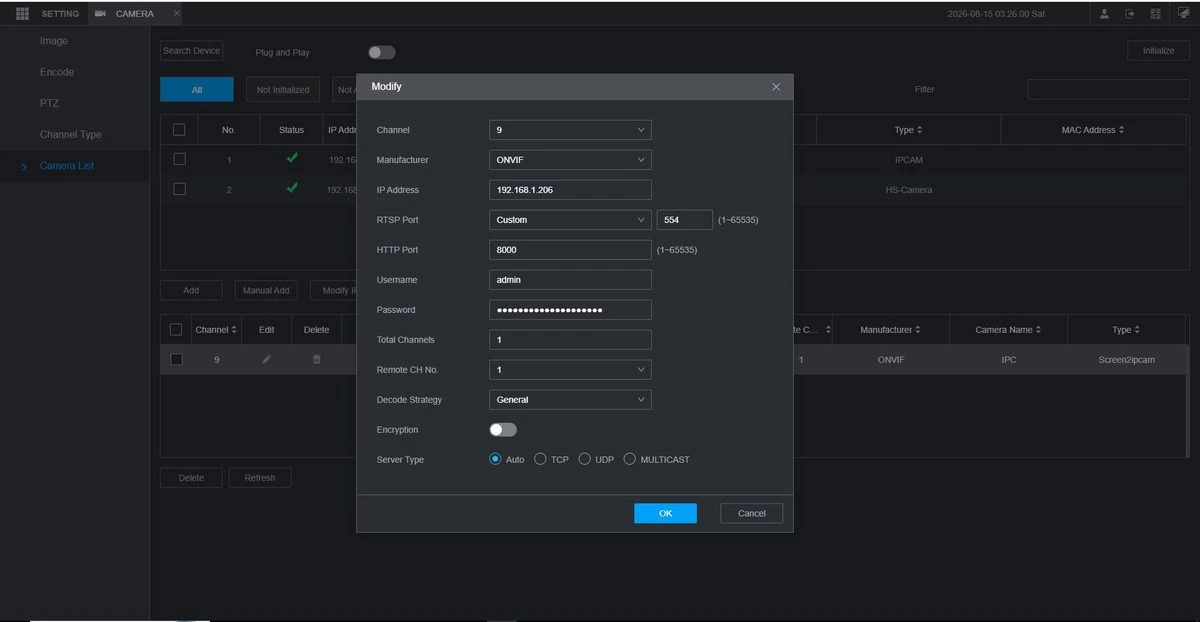This screenshot has width=1200, height=622.
Task: Click the Password field
Action: (x=570, y=310)
